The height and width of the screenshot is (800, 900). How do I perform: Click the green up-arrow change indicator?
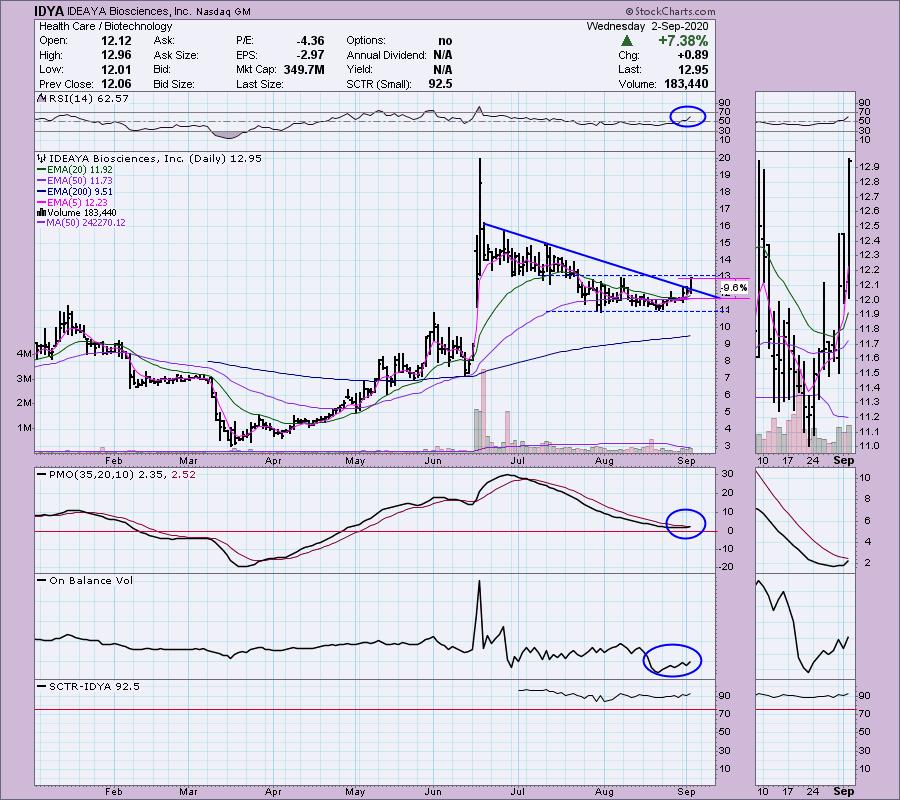tap(627, 41)
